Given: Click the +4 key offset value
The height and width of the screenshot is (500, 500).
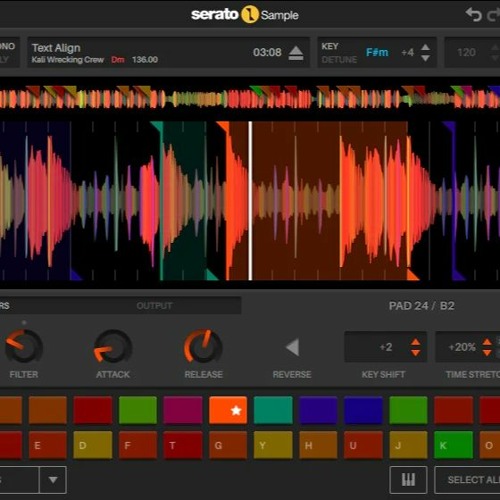Looking at the screenshot, I should 407,52.
